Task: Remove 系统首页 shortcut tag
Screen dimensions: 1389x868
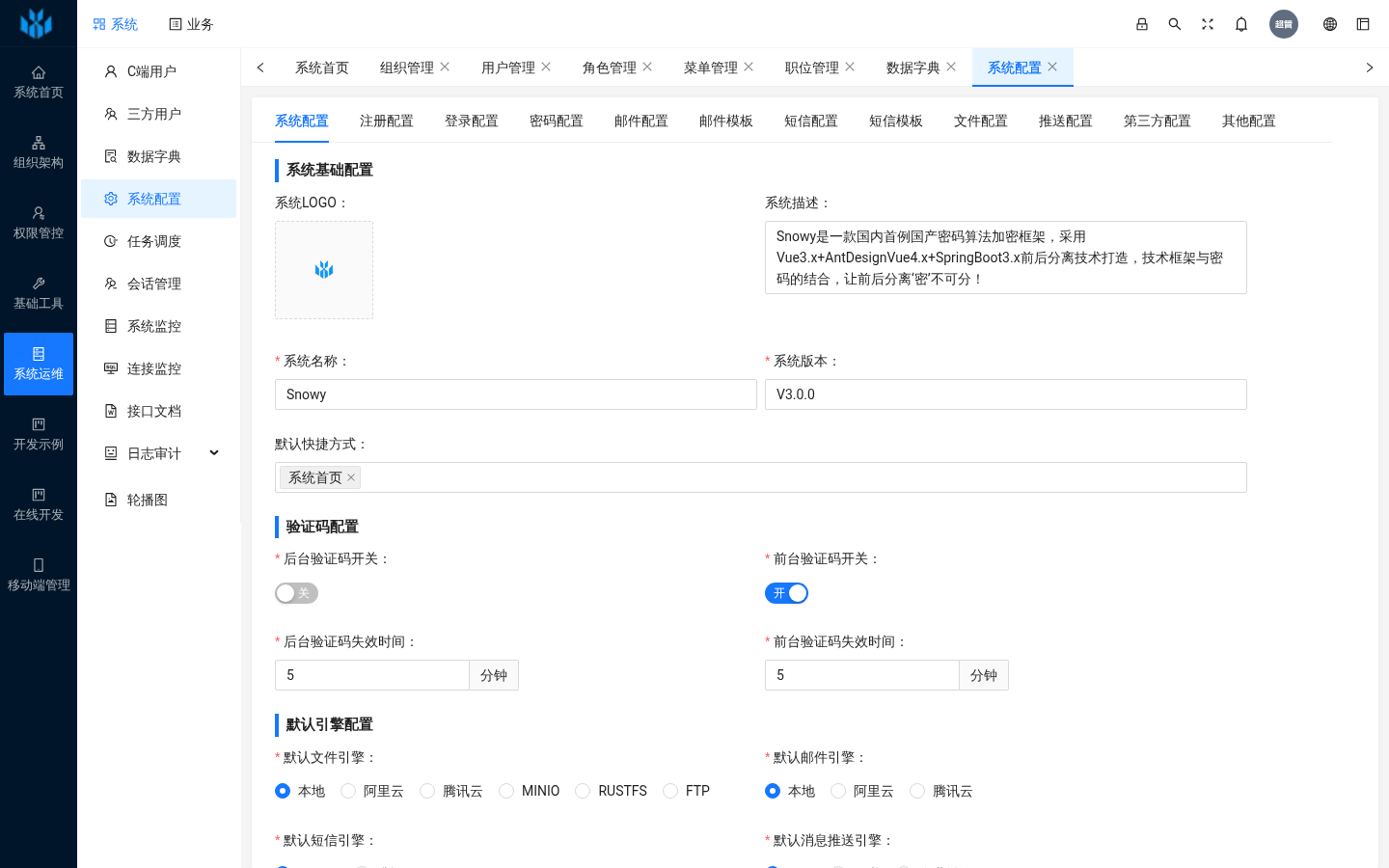Action: 351,477
